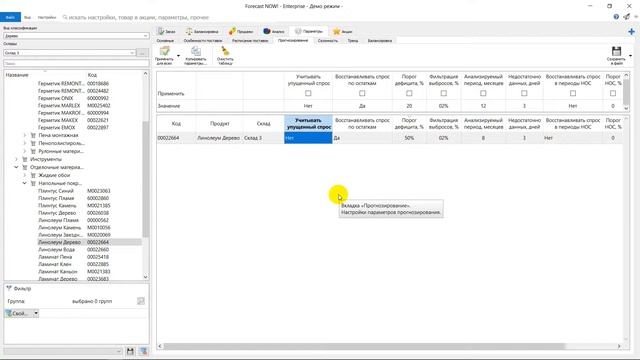Click the global search settings input field
The image size is (640, 360).
tap(139, 17)
